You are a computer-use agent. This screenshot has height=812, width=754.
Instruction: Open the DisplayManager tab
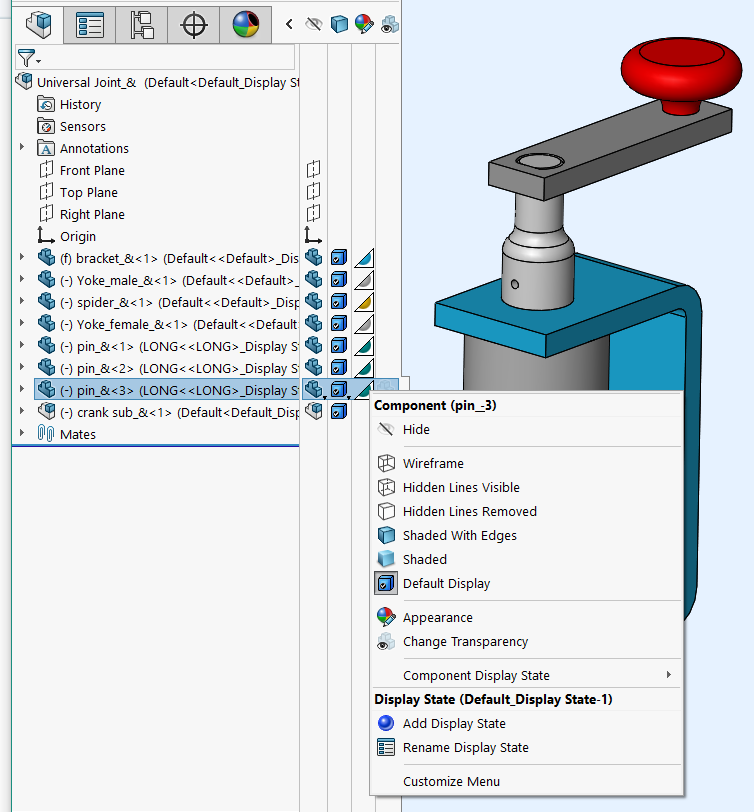[245, 24]
